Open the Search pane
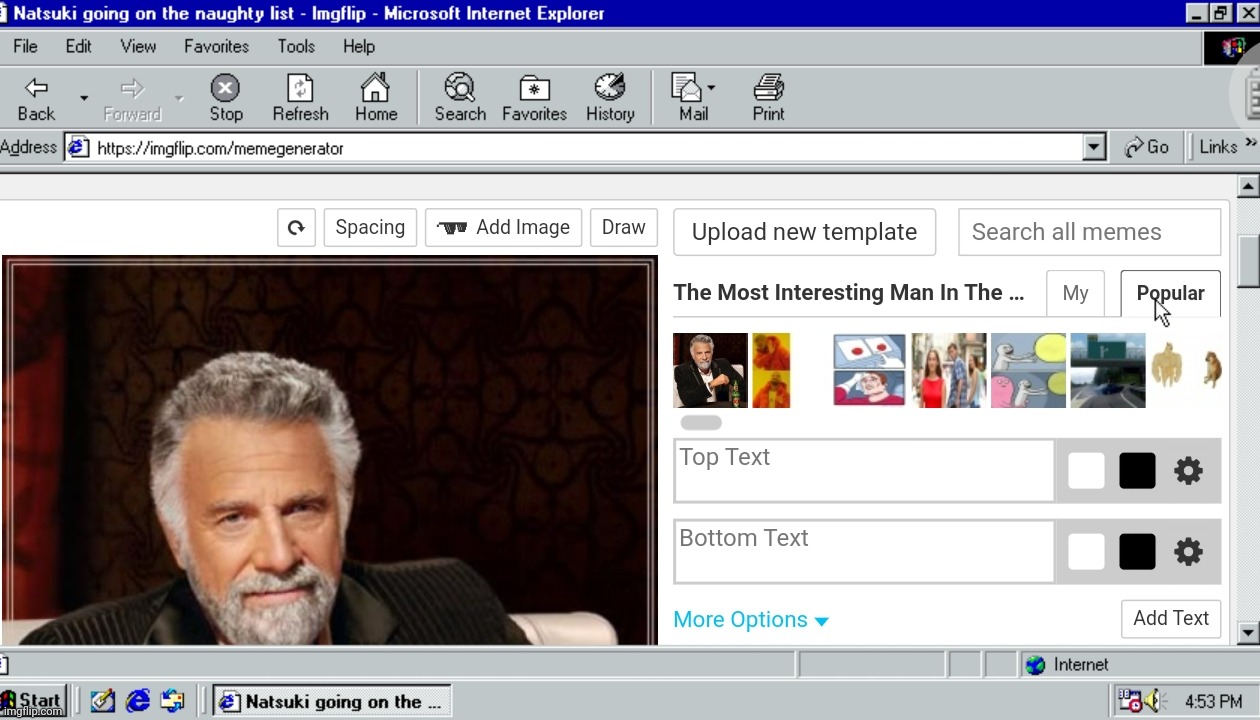This screenshot has width=1260, height=720. (460, 99)
